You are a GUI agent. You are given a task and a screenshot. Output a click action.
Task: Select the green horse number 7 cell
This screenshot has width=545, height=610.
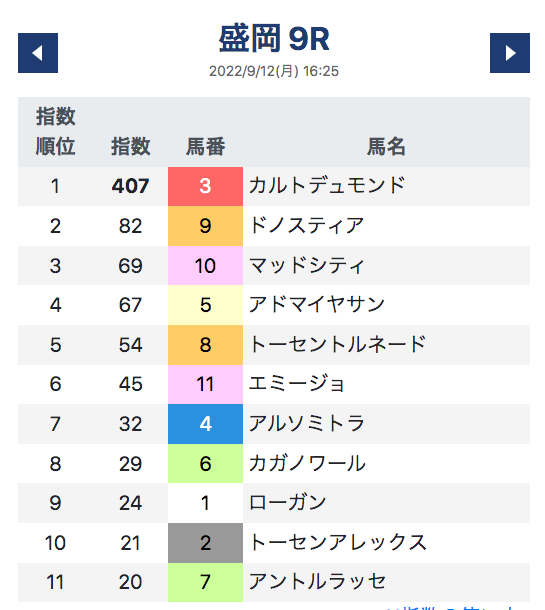tap(205, 582)
